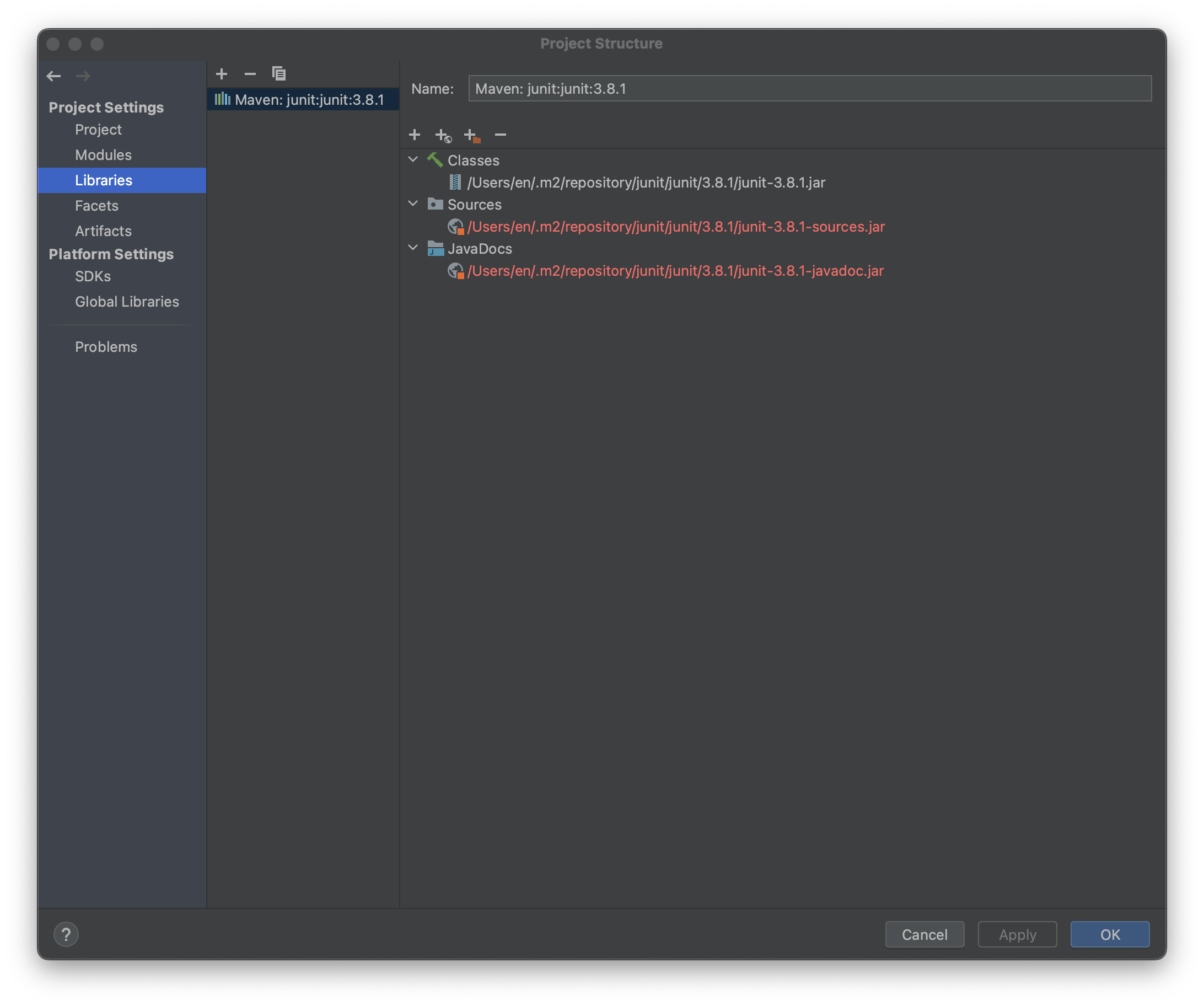Click the add library root plus icon
This screenshot has width=1204, height=1006.
tap(415, 135)
